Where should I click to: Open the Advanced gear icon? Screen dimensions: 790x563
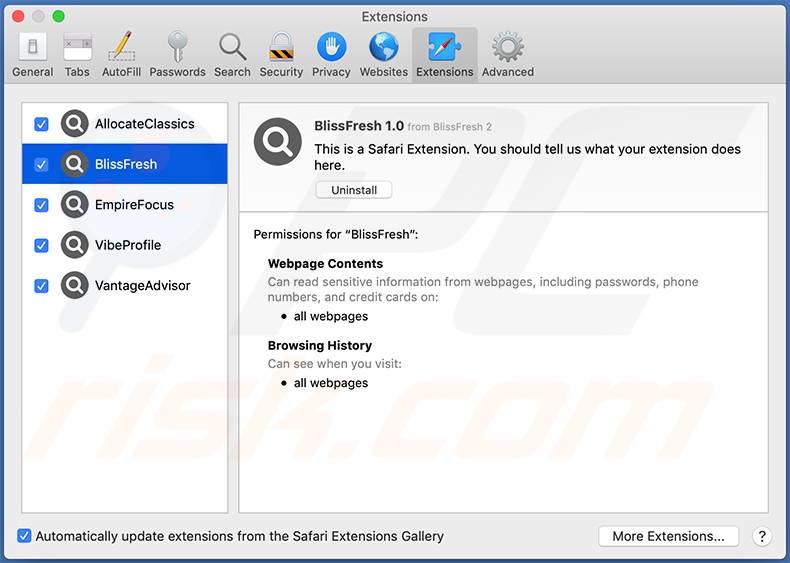(x=507, y=47)
